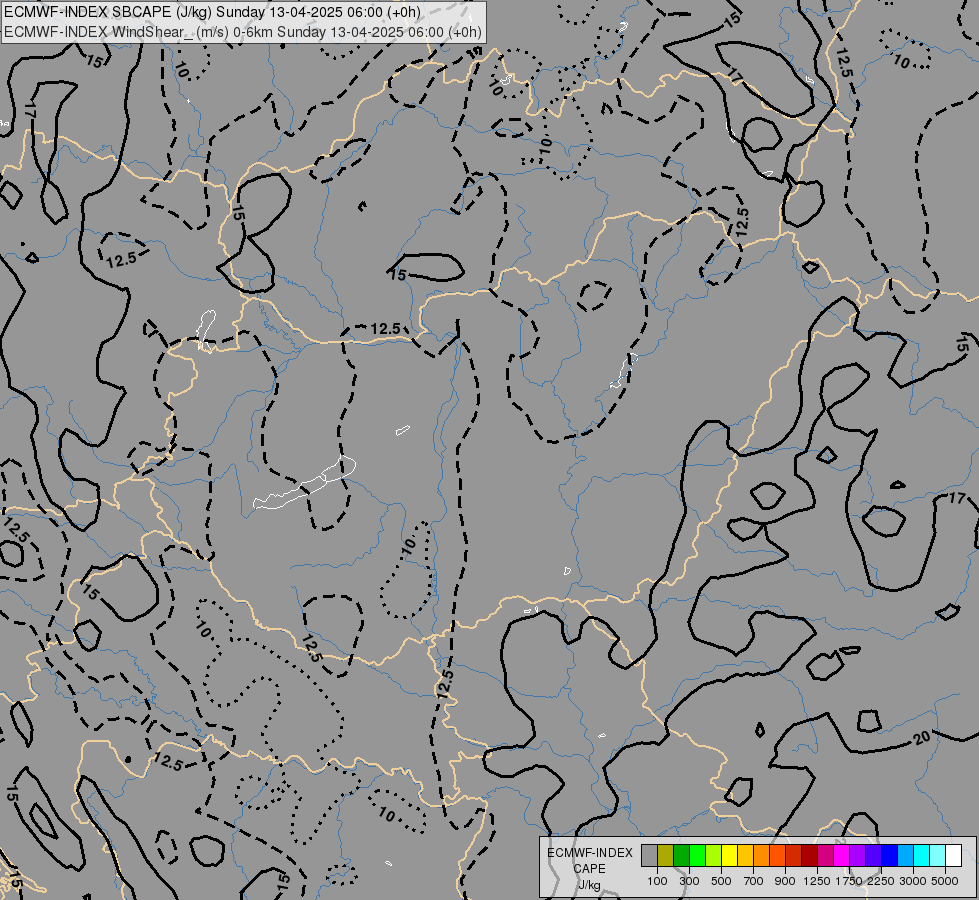Select the olive swatch right of 100
979x900 pixels.
coord(666,856)
